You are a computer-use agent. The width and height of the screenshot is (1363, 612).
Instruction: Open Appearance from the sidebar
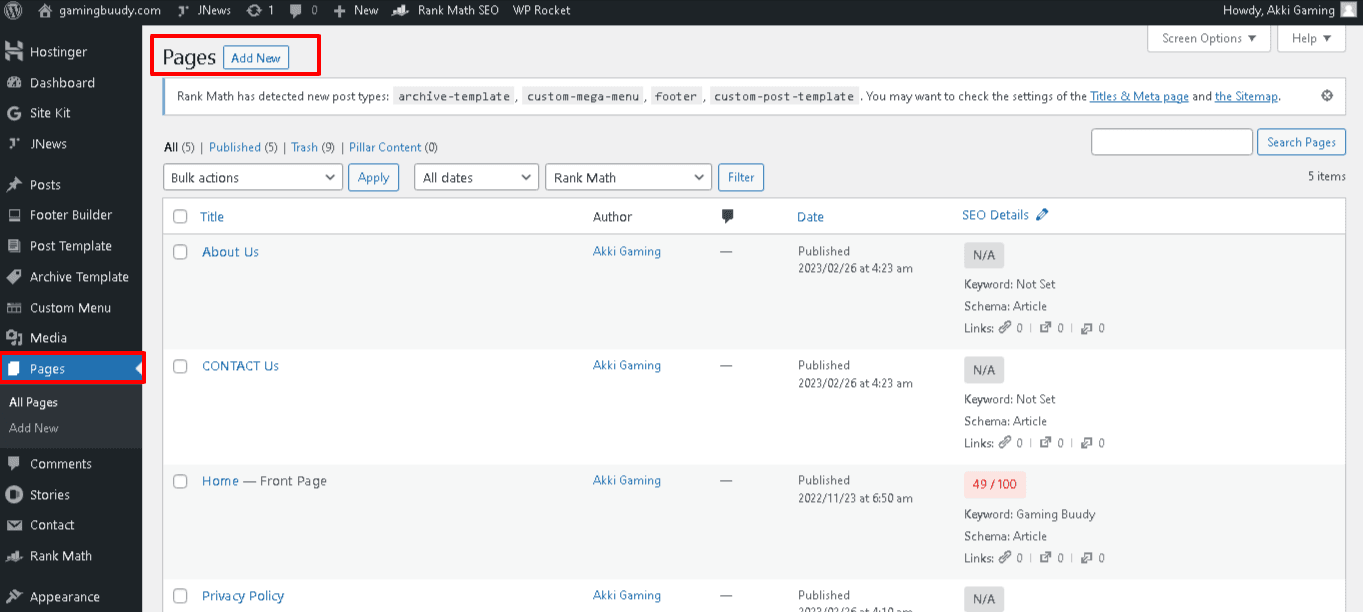click(63, 596)
